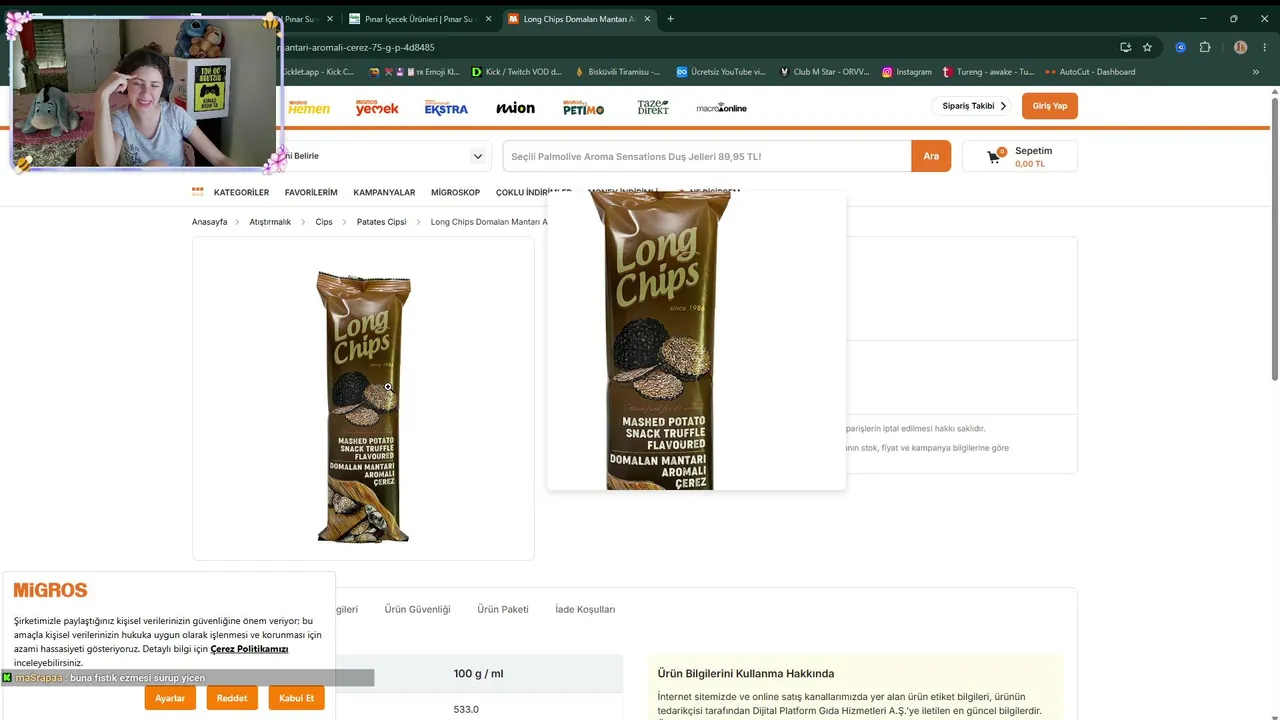Go to the Atıştırmalık breadcrumb
The image size is (1280, 720).
270,222
